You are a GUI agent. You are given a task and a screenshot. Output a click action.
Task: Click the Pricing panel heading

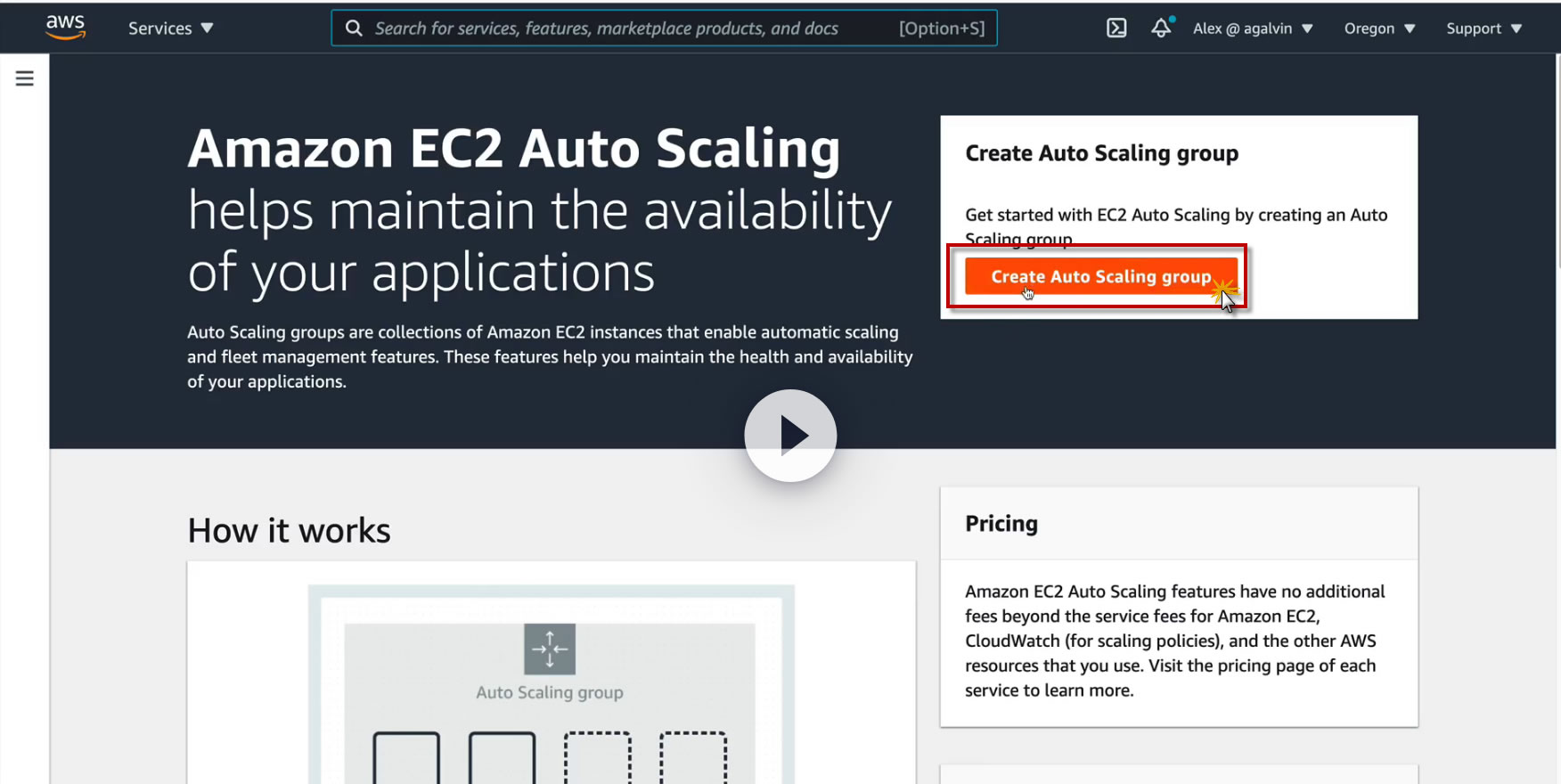coord(1001,524)
